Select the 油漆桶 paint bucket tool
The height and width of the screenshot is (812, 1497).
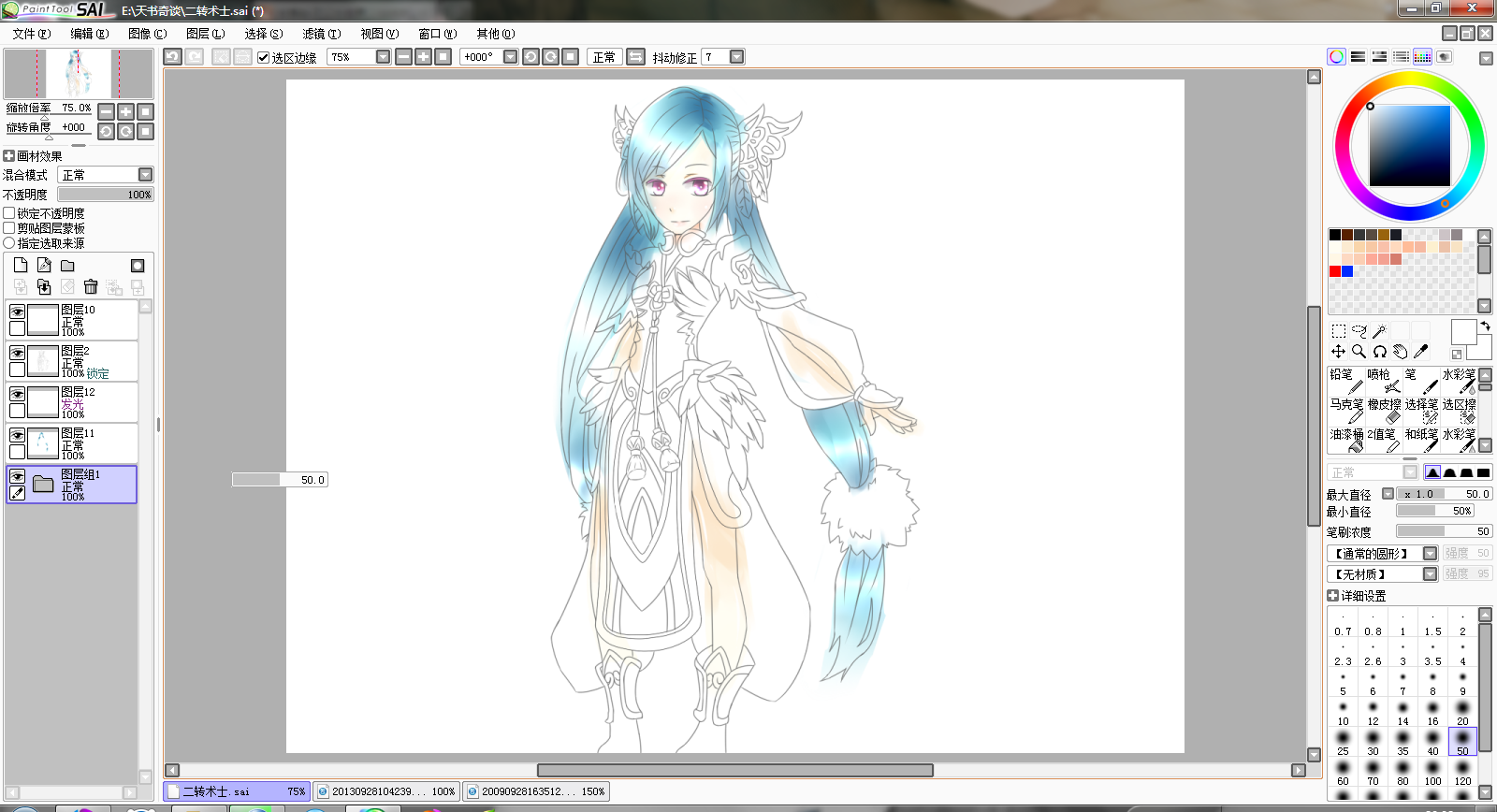tap(1346, 441)
